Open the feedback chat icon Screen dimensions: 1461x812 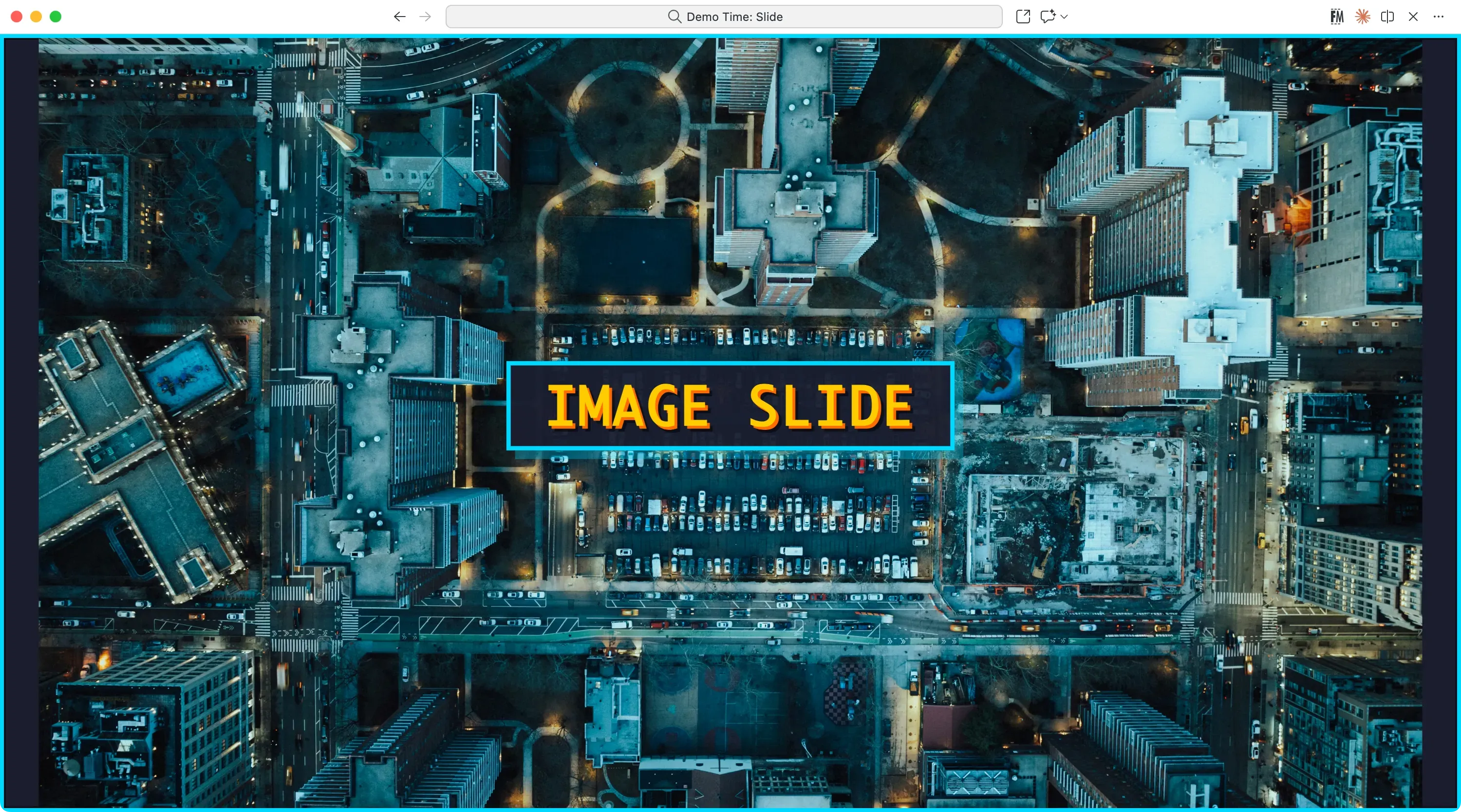pyautogui.click(x=1047, y=17)
